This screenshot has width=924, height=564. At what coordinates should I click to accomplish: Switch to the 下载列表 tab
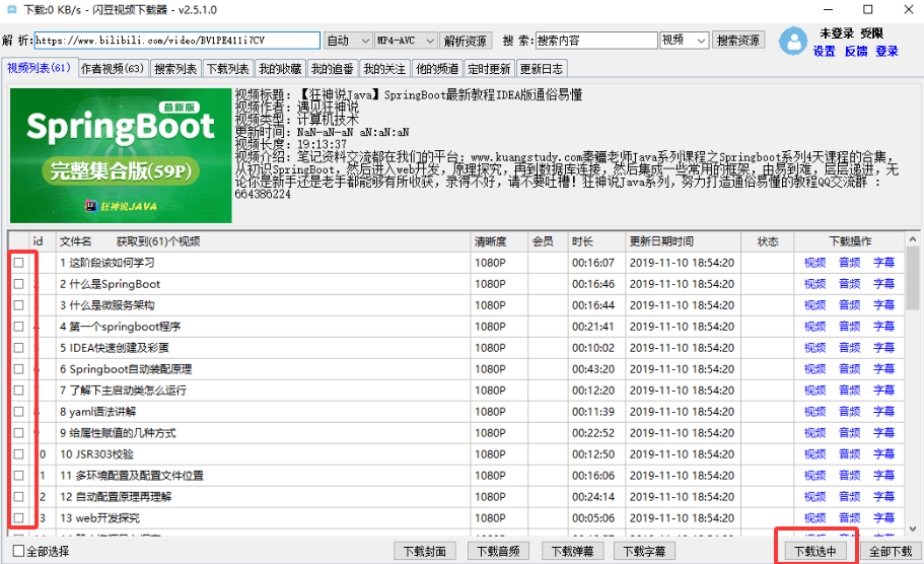click(x=227, y=69)
